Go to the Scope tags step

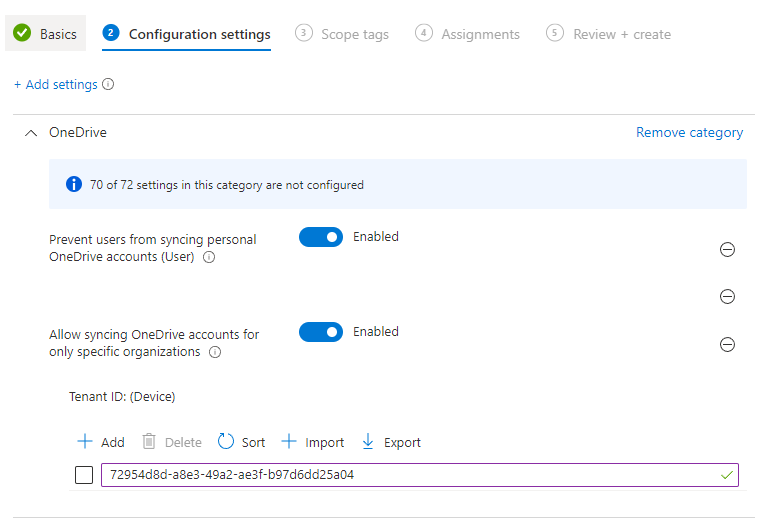tap(342, 34)
